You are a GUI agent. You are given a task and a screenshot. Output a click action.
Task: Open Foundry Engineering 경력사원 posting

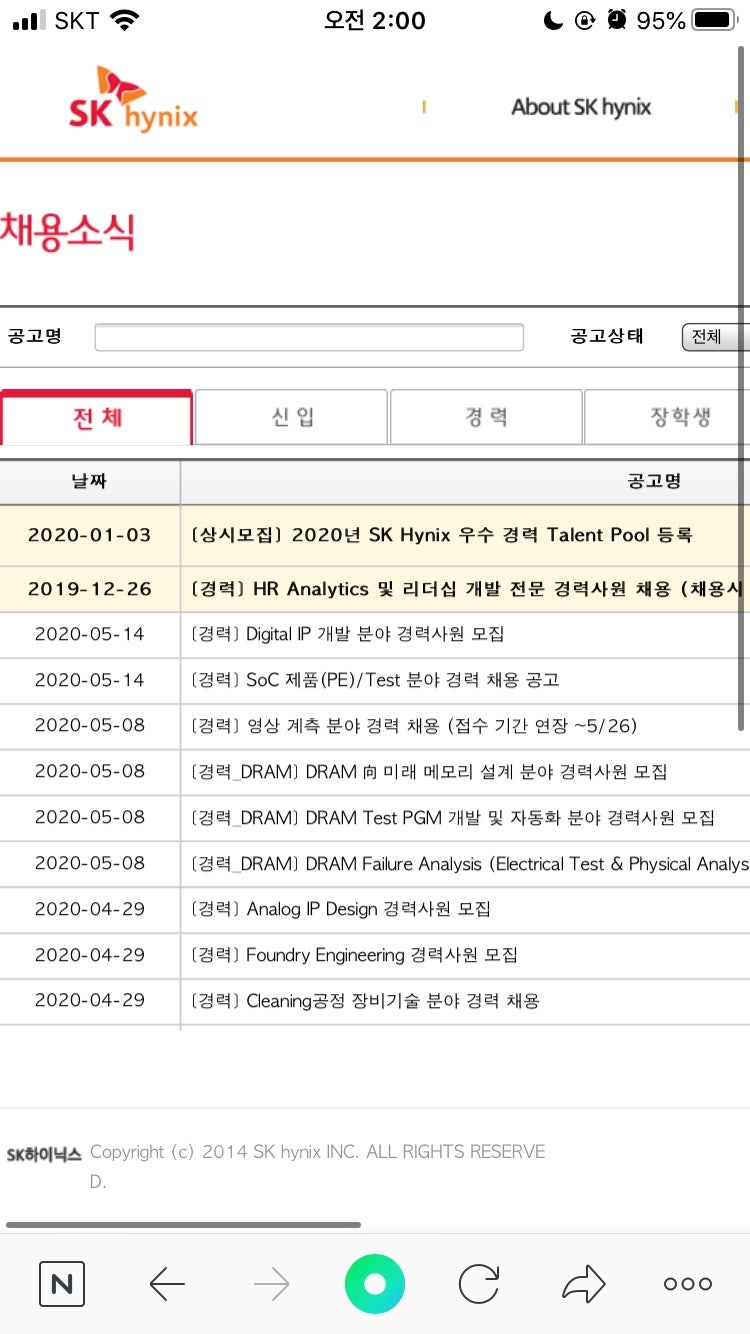click(x=354, y=955)
